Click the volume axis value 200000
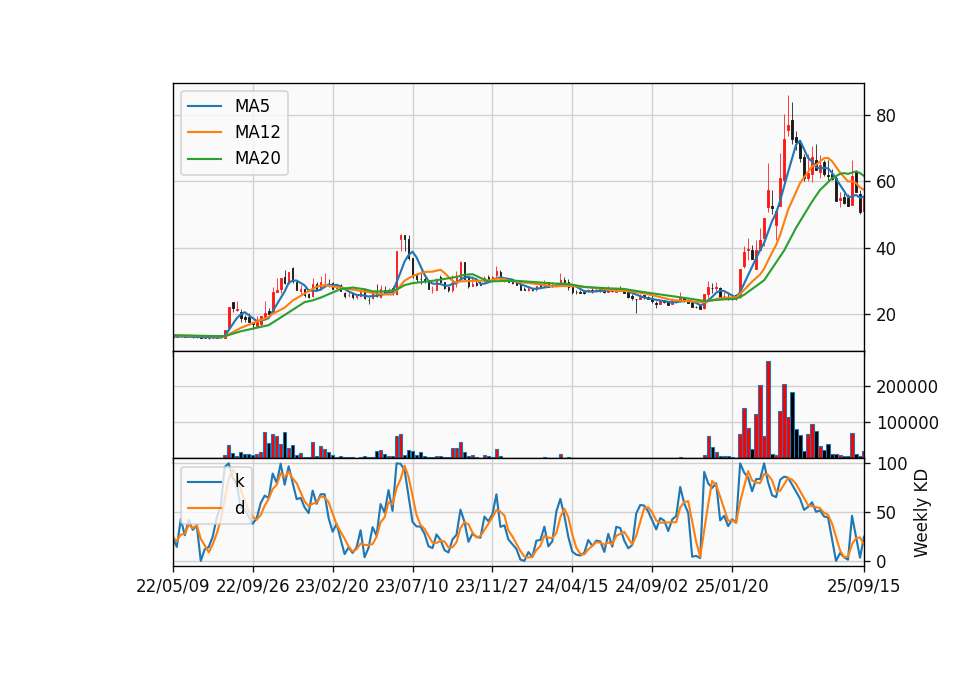The height and width of the screenshot is (690, 960). pyautogui.click(x=907, y=387)
